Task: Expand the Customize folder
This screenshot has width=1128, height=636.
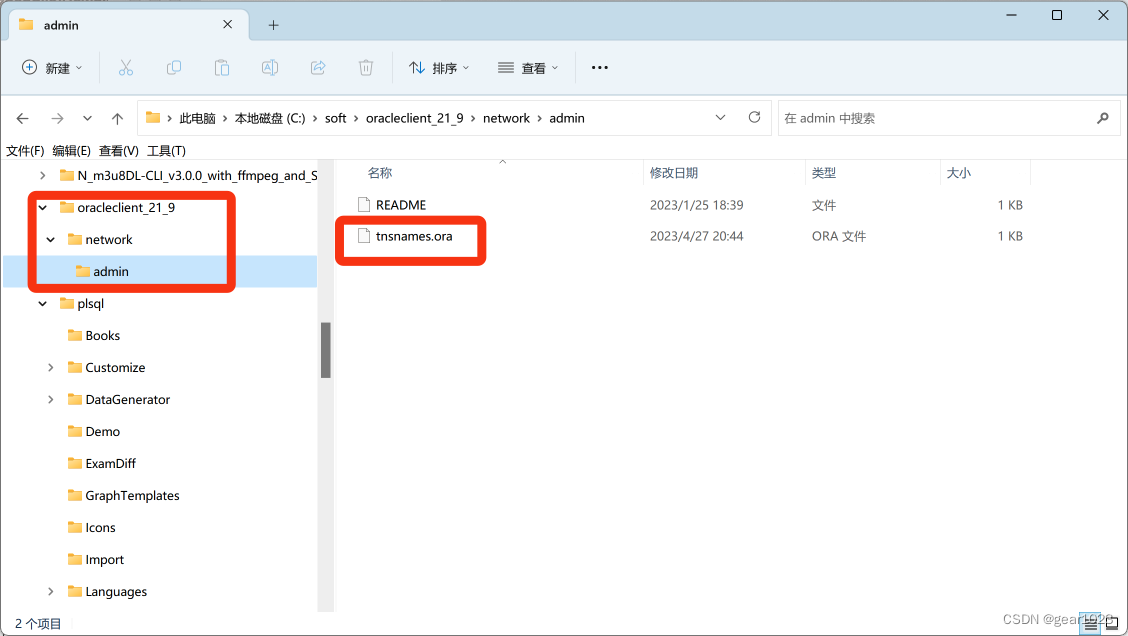Action: 51,367
